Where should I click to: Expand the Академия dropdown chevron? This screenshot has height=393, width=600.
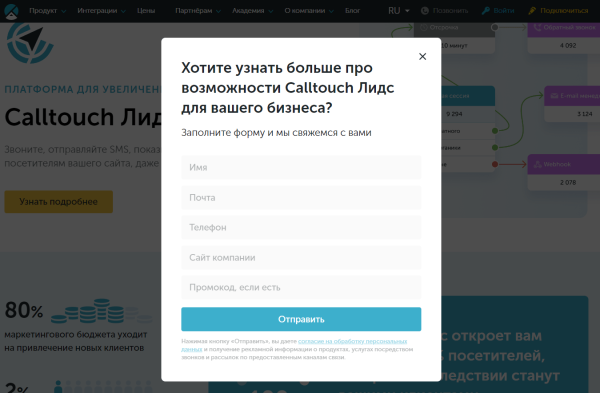[x=271, y=11]
